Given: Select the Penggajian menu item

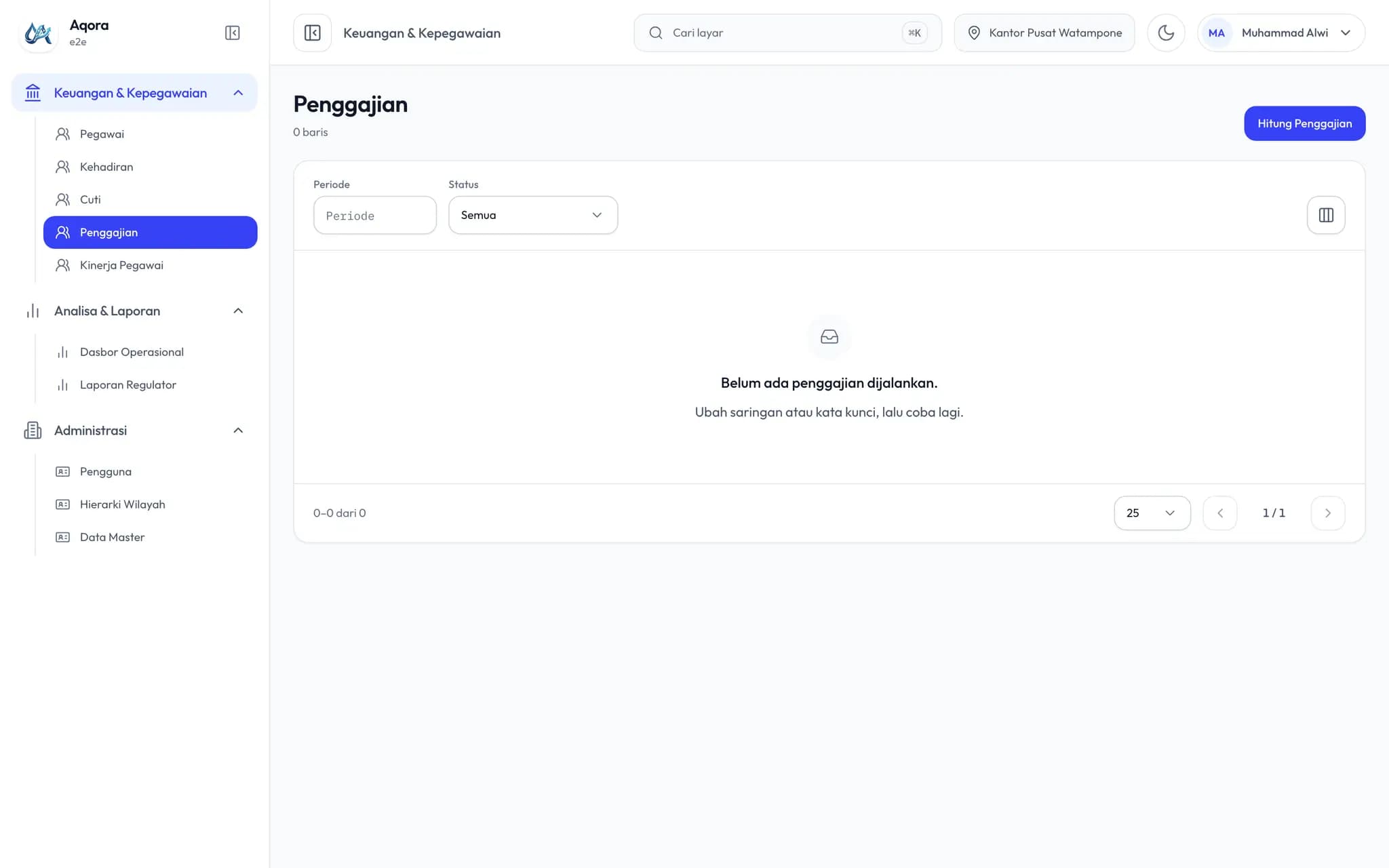Looking at the screenshot, I should [x=150, y=233].
